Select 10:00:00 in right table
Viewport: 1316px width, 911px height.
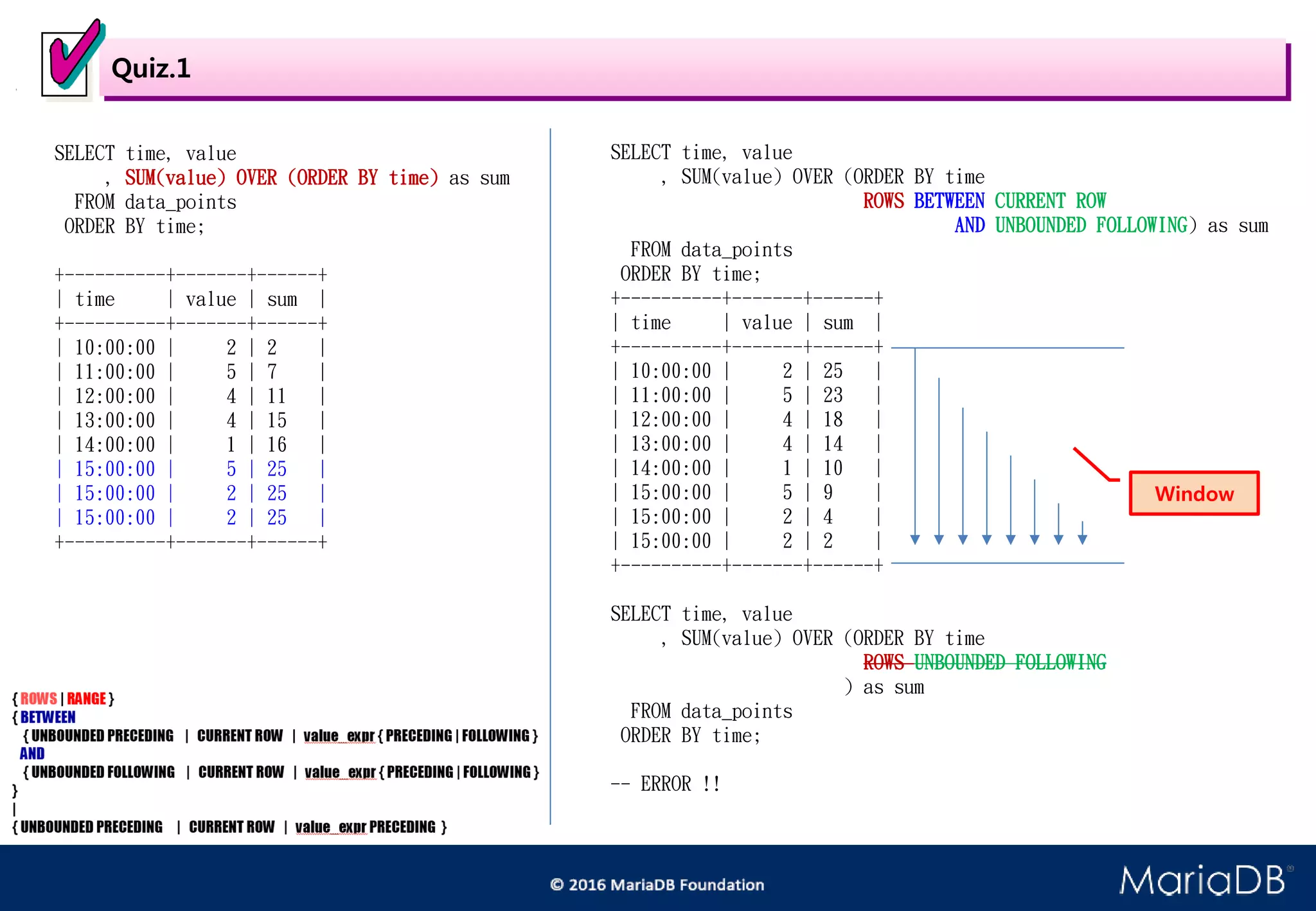click(x=671, y=371)
